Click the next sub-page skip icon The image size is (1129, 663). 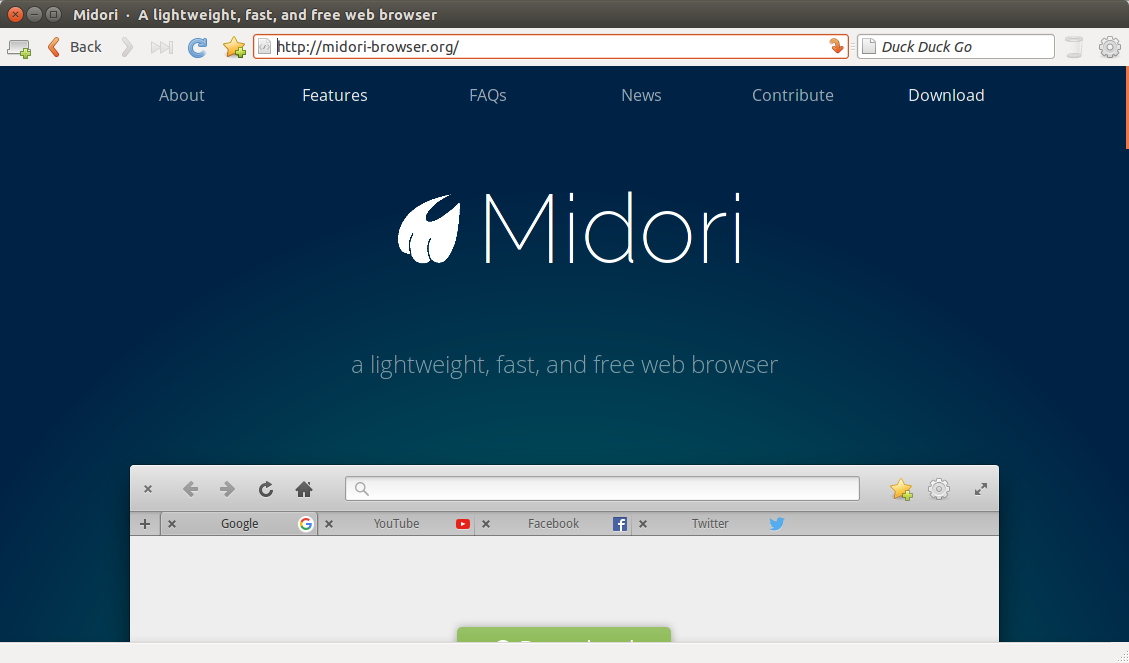click(x=161, y=48)
